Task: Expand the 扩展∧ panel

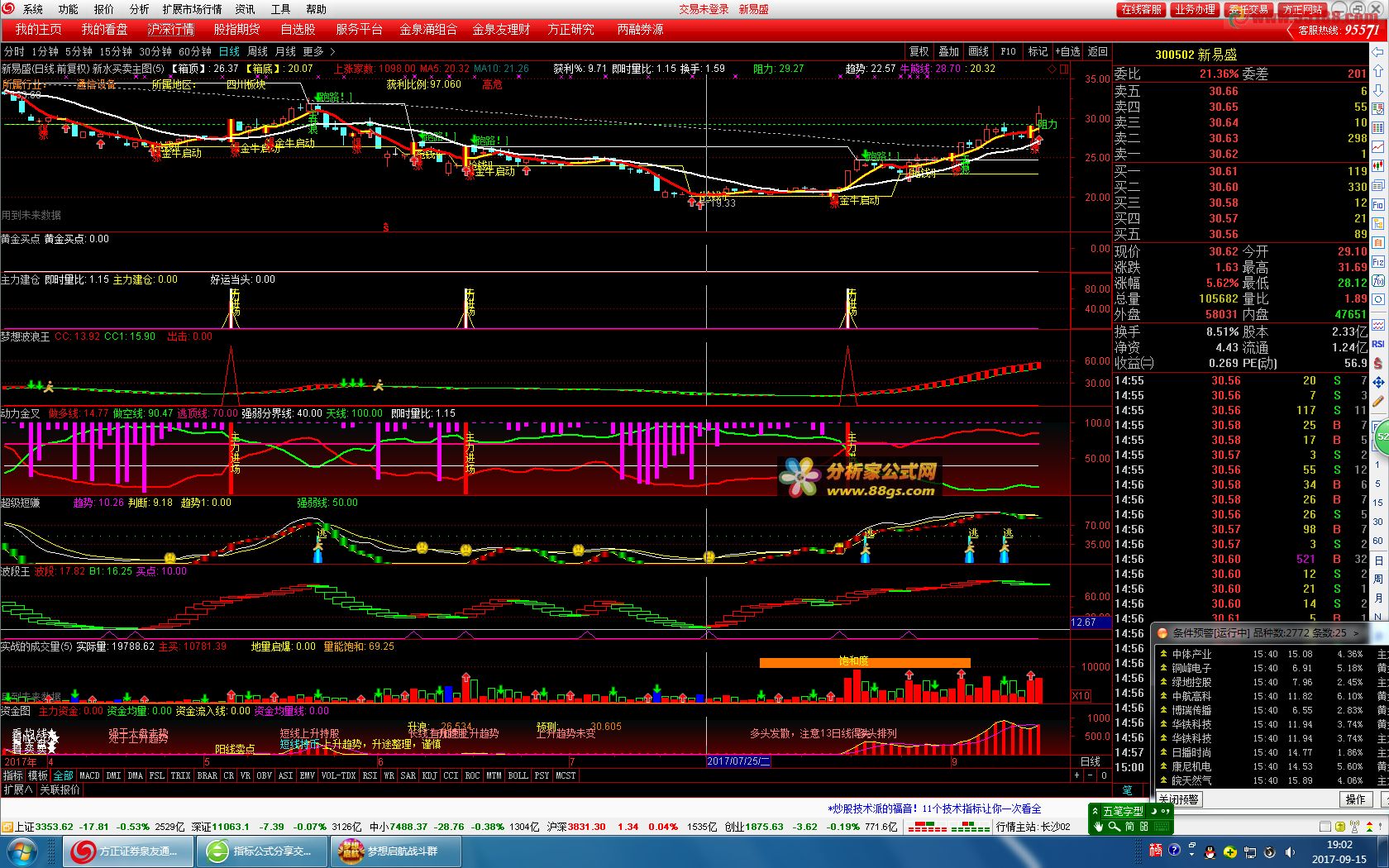Action: [x=18, y=789]
